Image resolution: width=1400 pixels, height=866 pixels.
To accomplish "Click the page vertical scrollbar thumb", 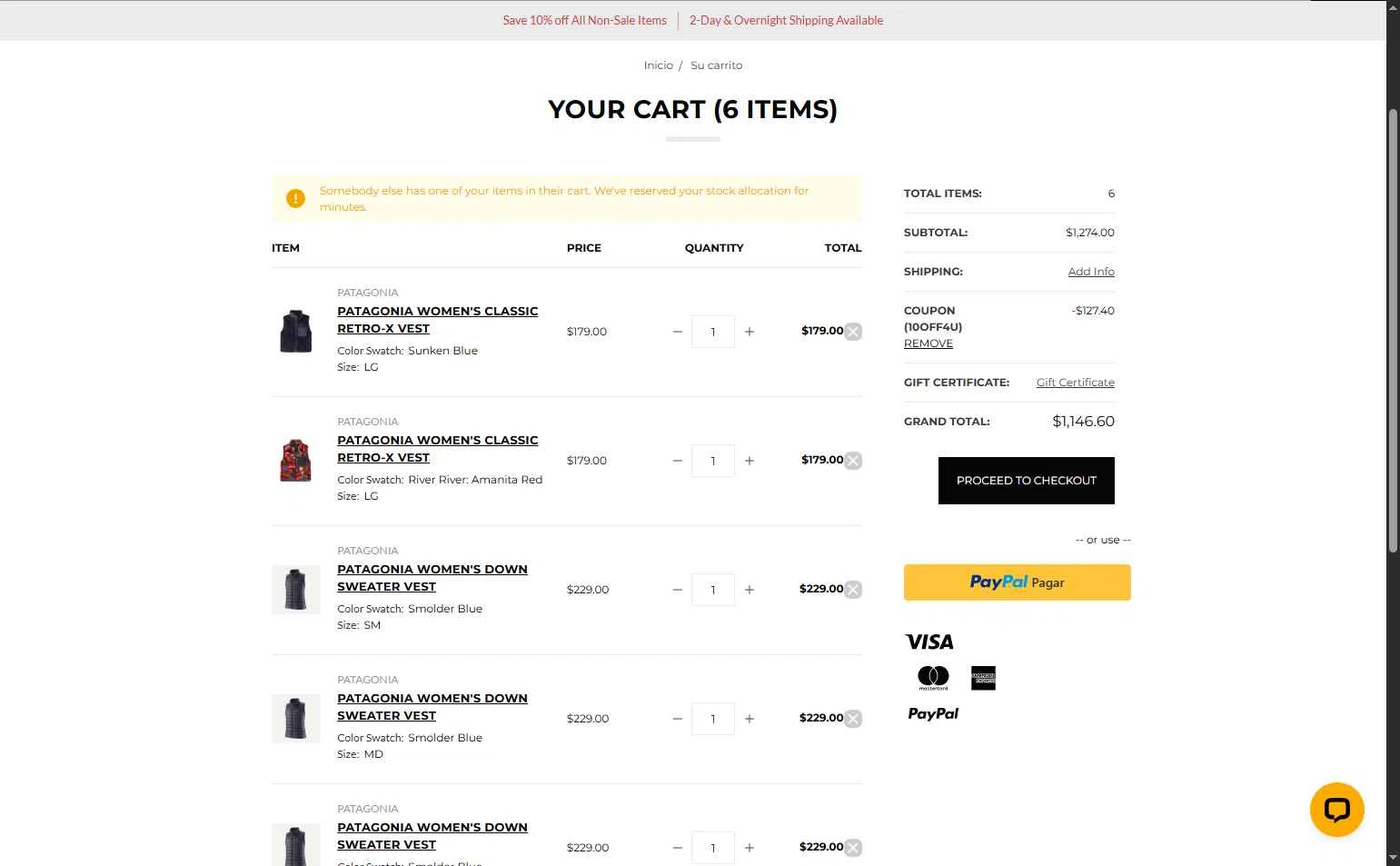I will 1393,330.
